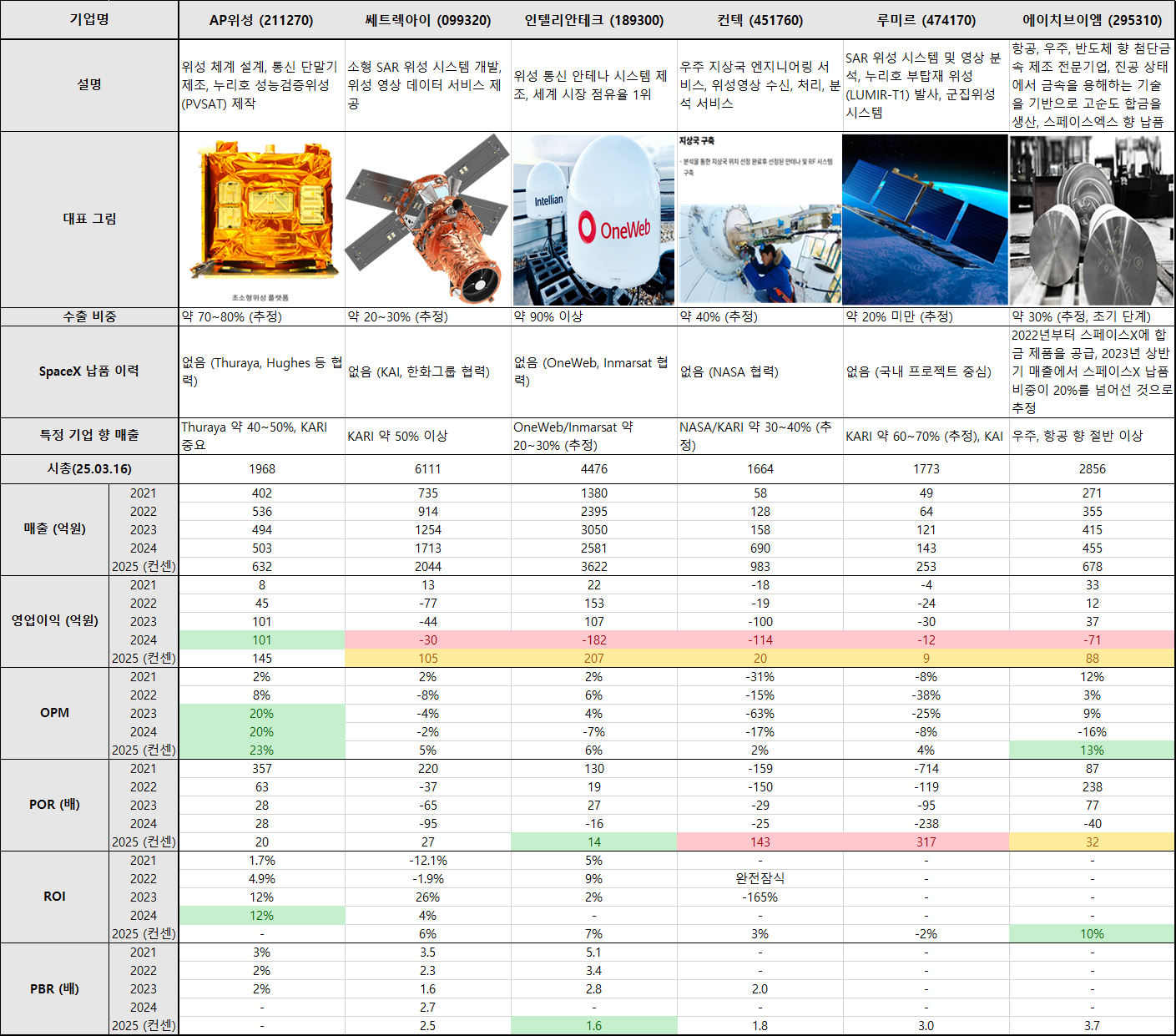Screen dimensions: 1176x1036
Task: Select the green 23% OPM cell
Action: click(261, 750)
